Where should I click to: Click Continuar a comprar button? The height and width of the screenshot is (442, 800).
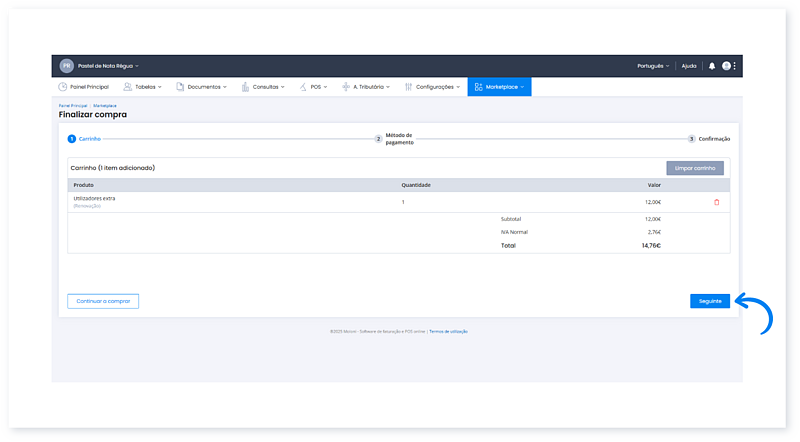[103, 301]
